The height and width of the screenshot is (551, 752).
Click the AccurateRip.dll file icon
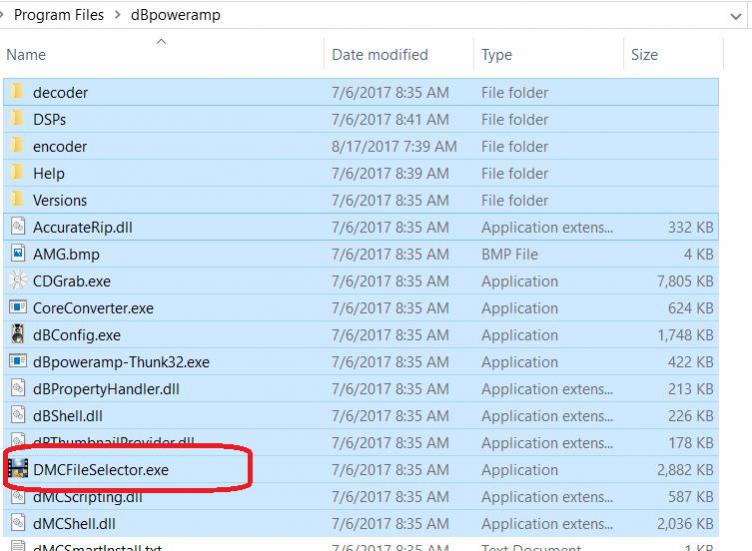(x=17, y=227)
